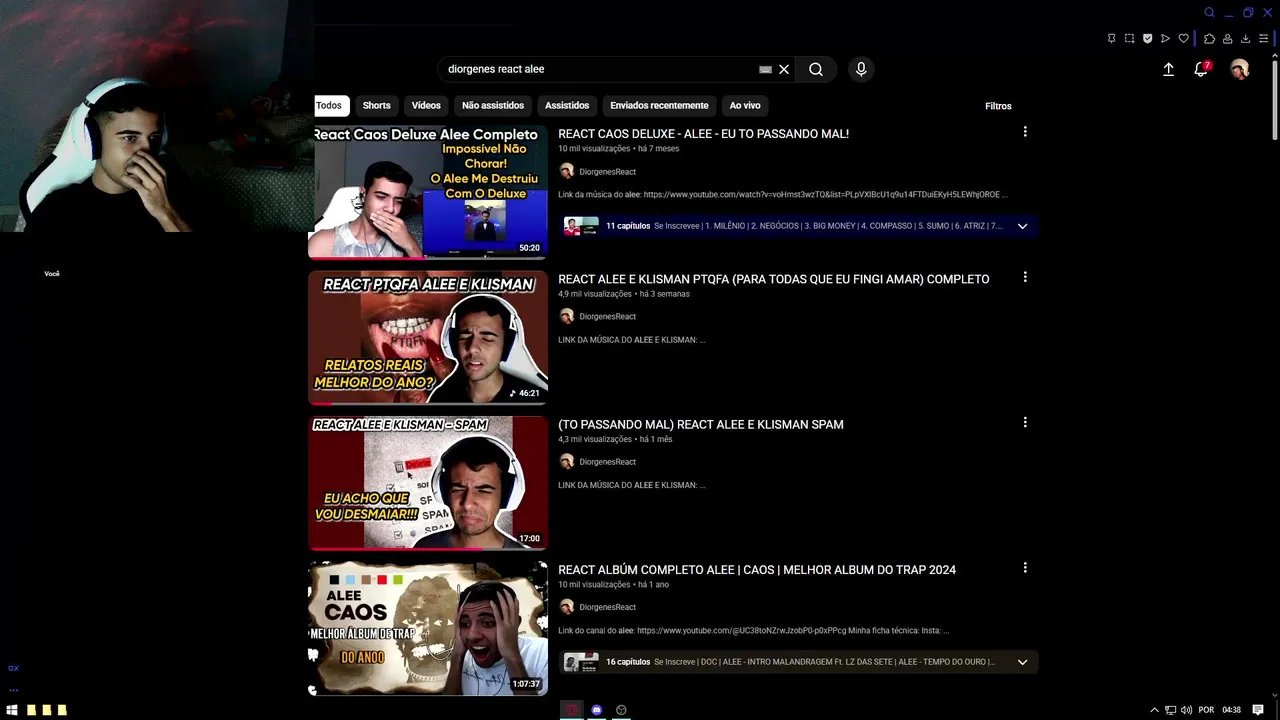Open the browser easy setup sliders icon
Viewport: 1280px width, 720px height.
[1263, 39]
